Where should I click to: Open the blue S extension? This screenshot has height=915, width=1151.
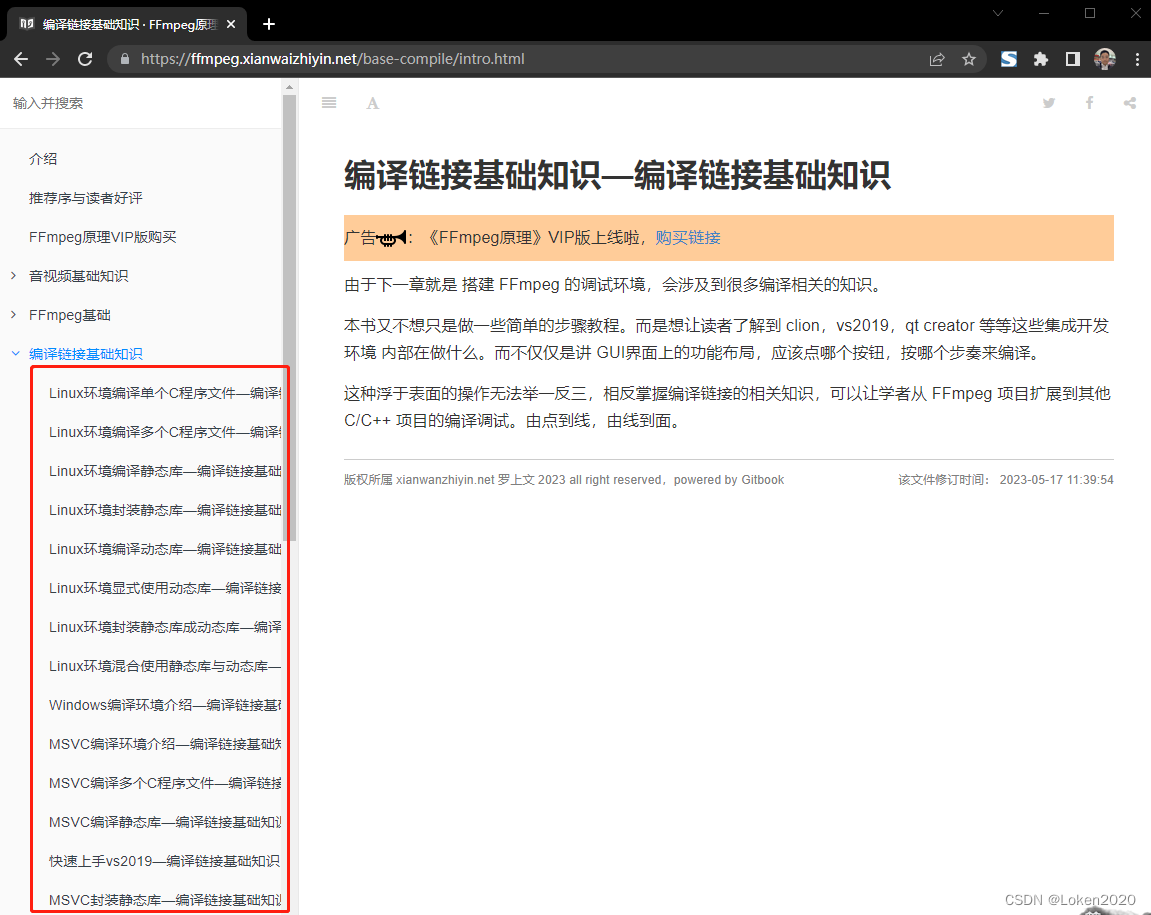click(x=1009, y=59)
